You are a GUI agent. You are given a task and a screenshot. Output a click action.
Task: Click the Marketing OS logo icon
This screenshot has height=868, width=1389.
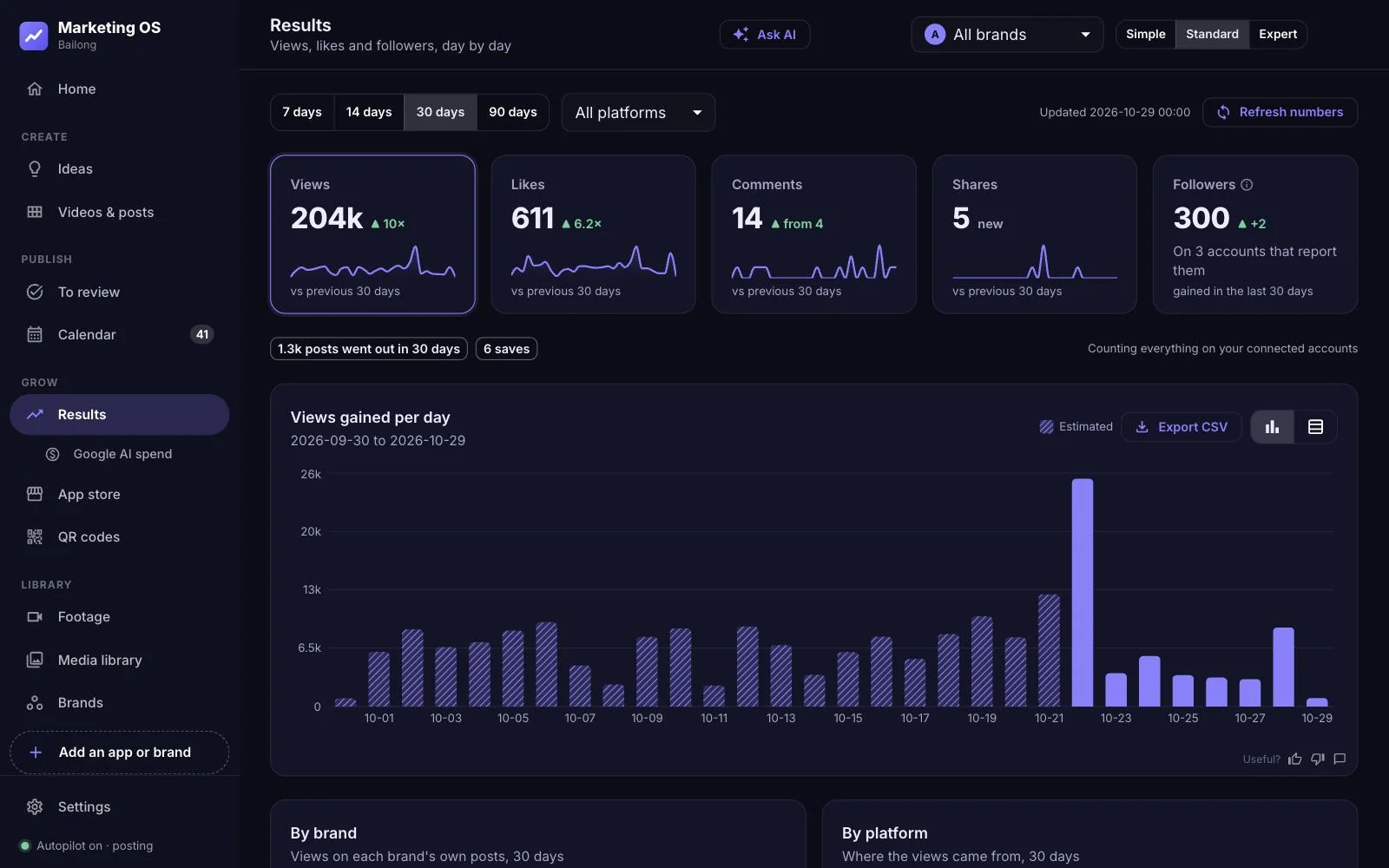coord(34,36)
